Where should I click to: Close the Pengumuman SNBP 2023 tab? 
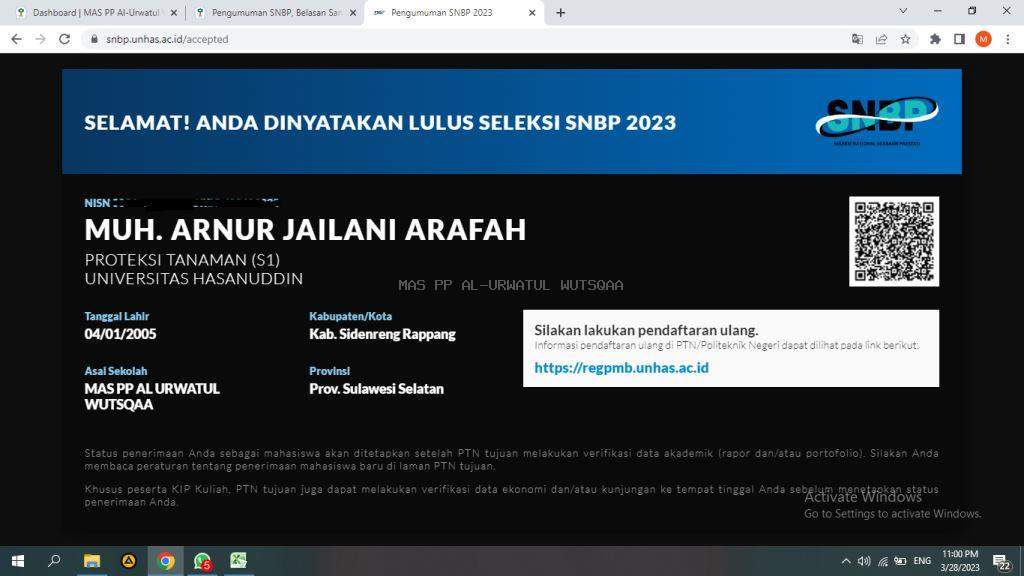532,13
